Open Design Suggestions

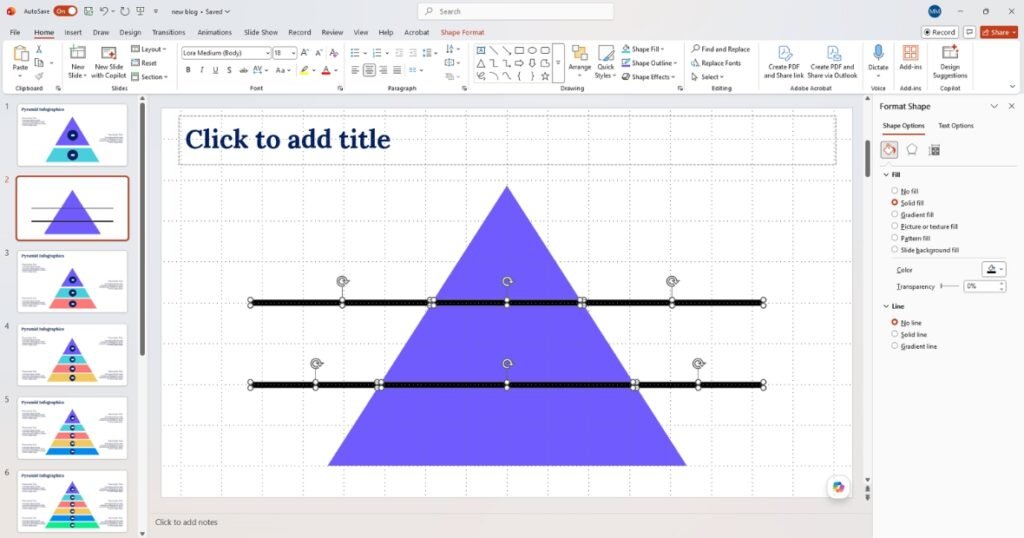950,62
